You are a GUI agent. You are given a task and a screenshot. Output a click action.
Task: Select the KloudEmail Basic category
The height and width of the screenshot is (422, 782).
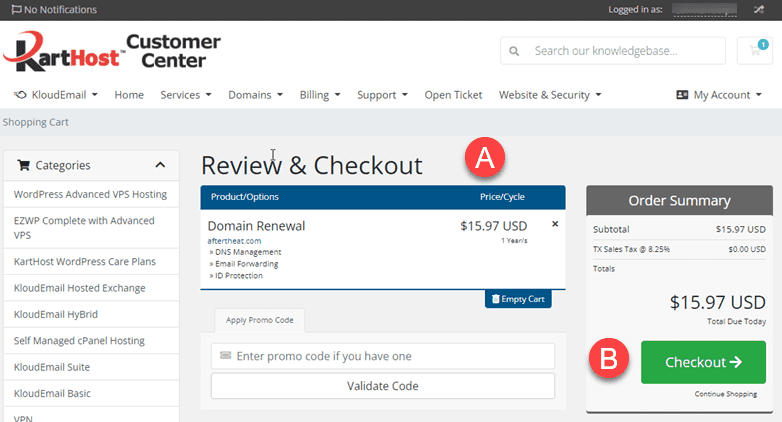point(91,394)
